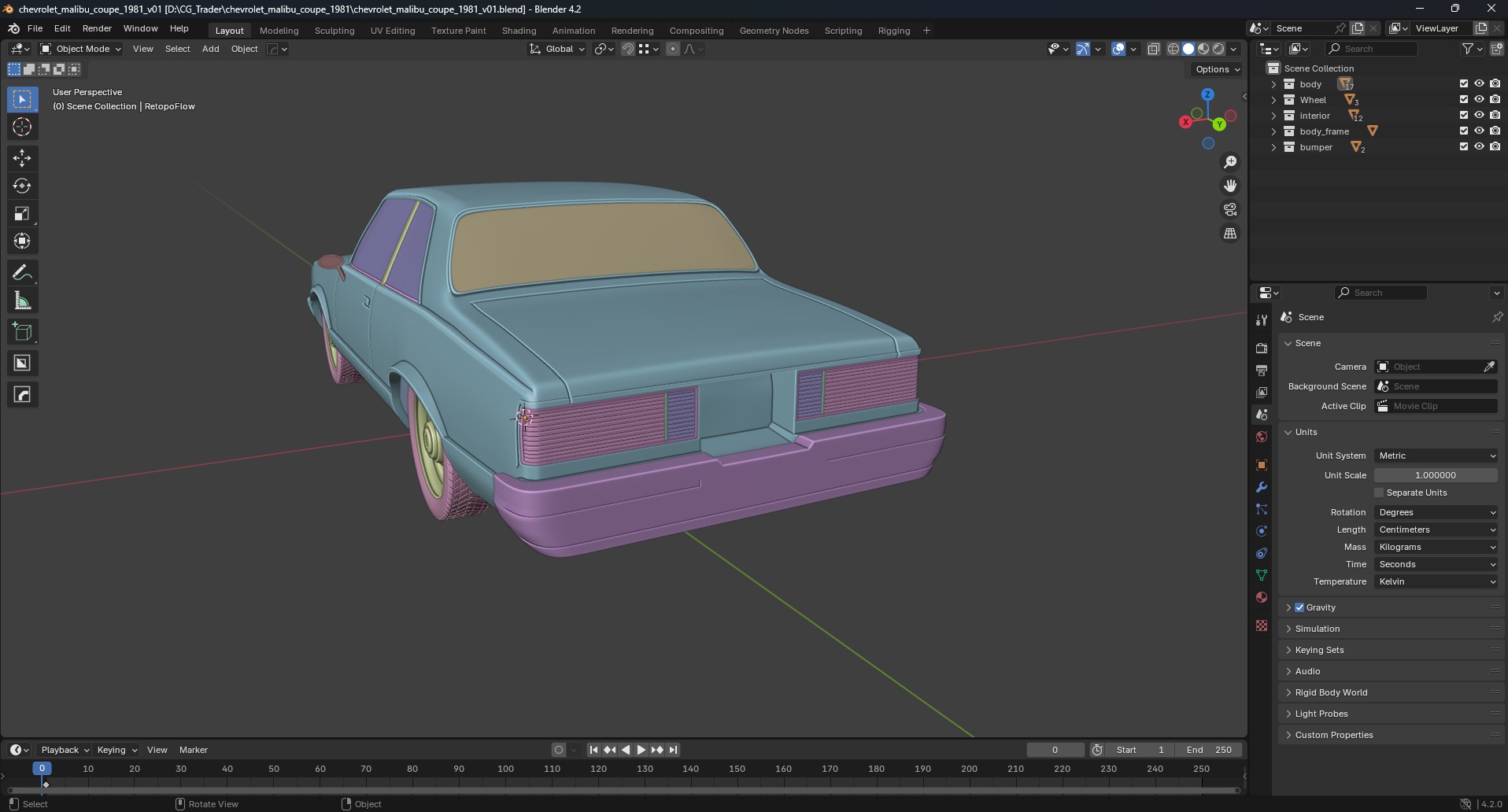Click the Unit Scale value field
This screenshot has width=1508, height=812.
1436,475
